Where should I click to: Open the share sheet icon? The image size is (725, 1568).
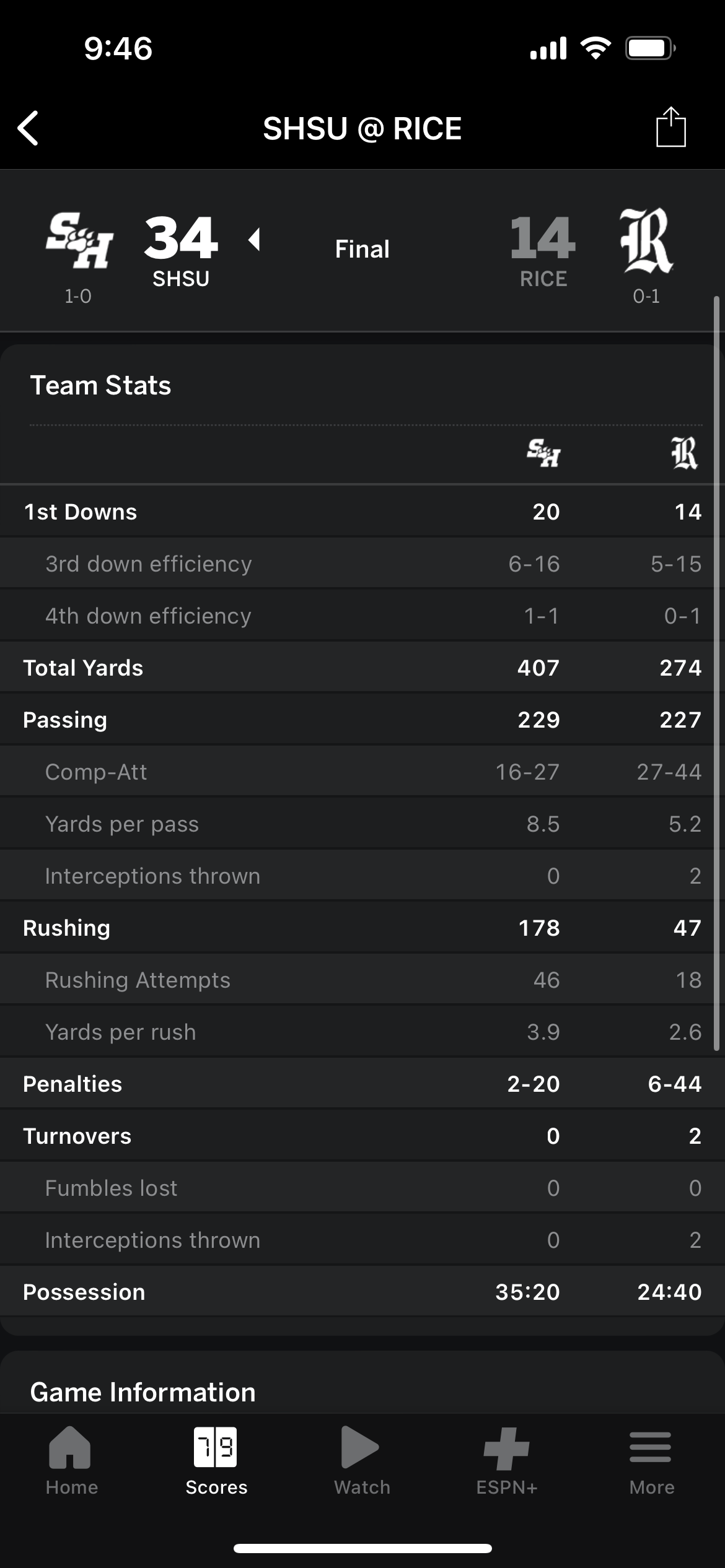(670, 127)
